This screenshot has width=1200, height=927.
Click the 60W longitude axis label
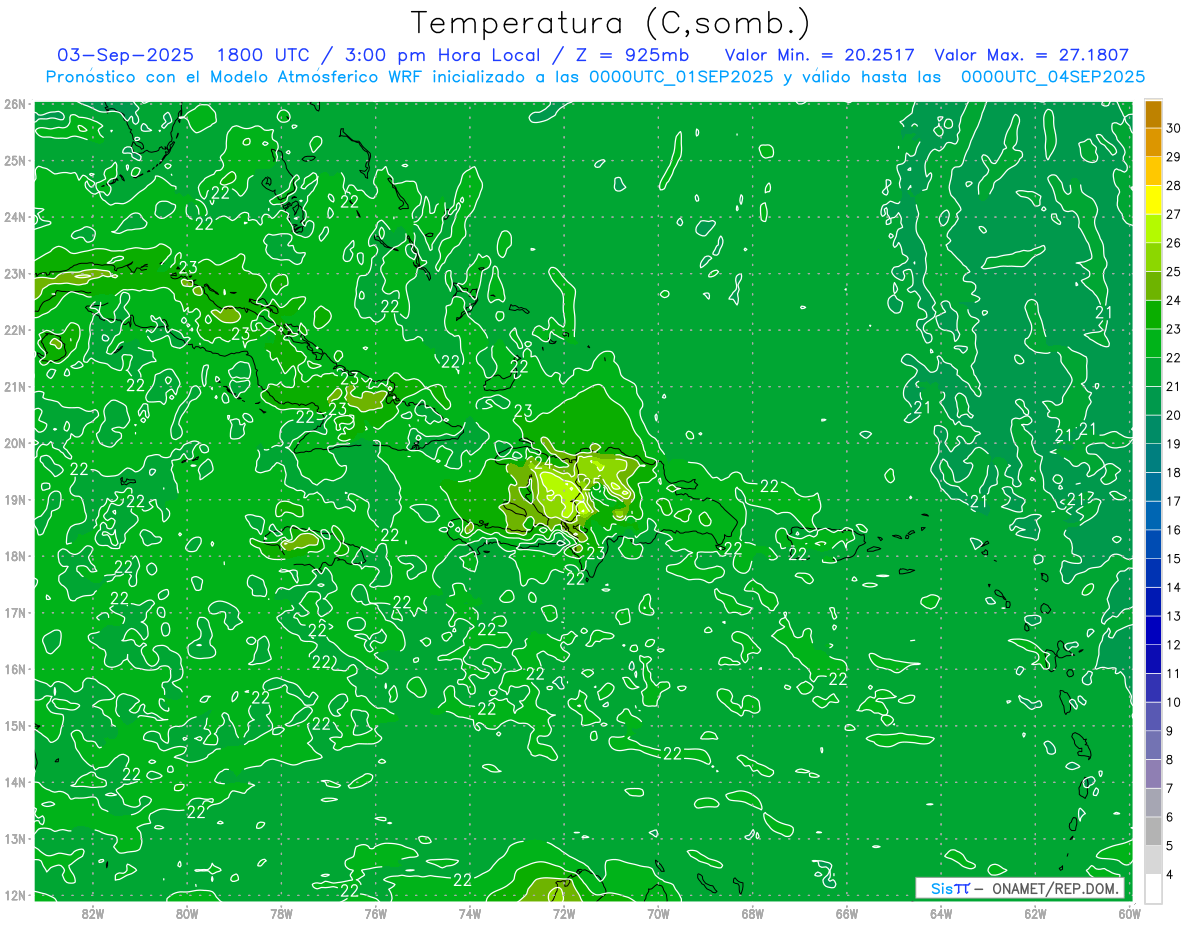point(1129,913)
